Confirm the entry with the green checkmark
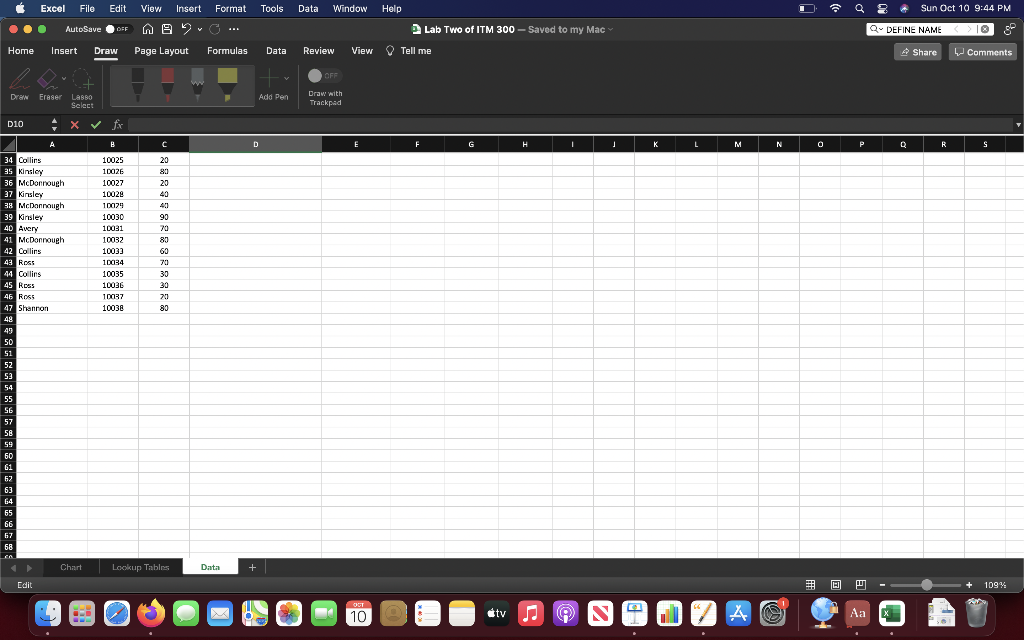 96,124
